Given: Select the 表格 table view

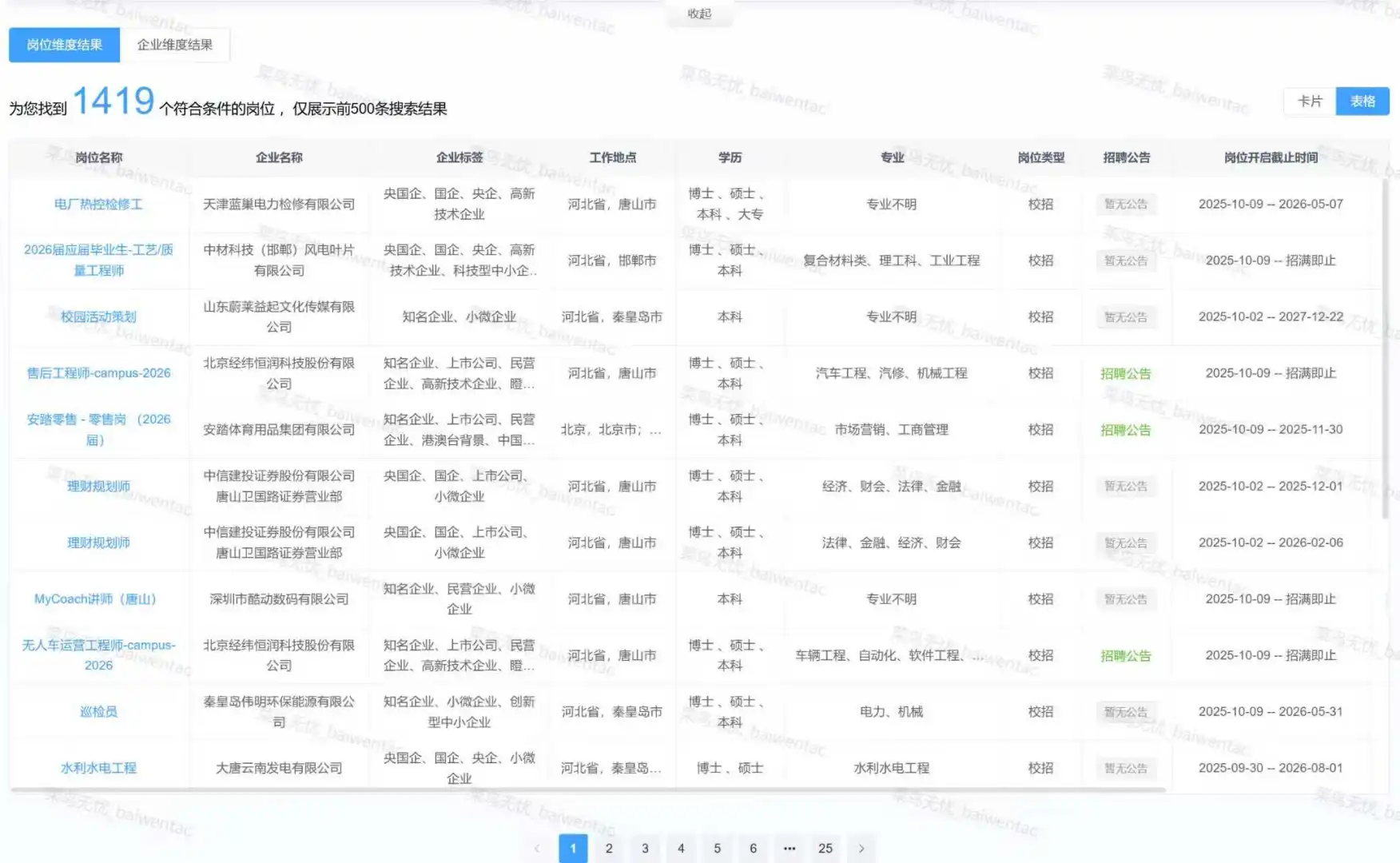Looking at the screenshot, I should point(1362,101).
